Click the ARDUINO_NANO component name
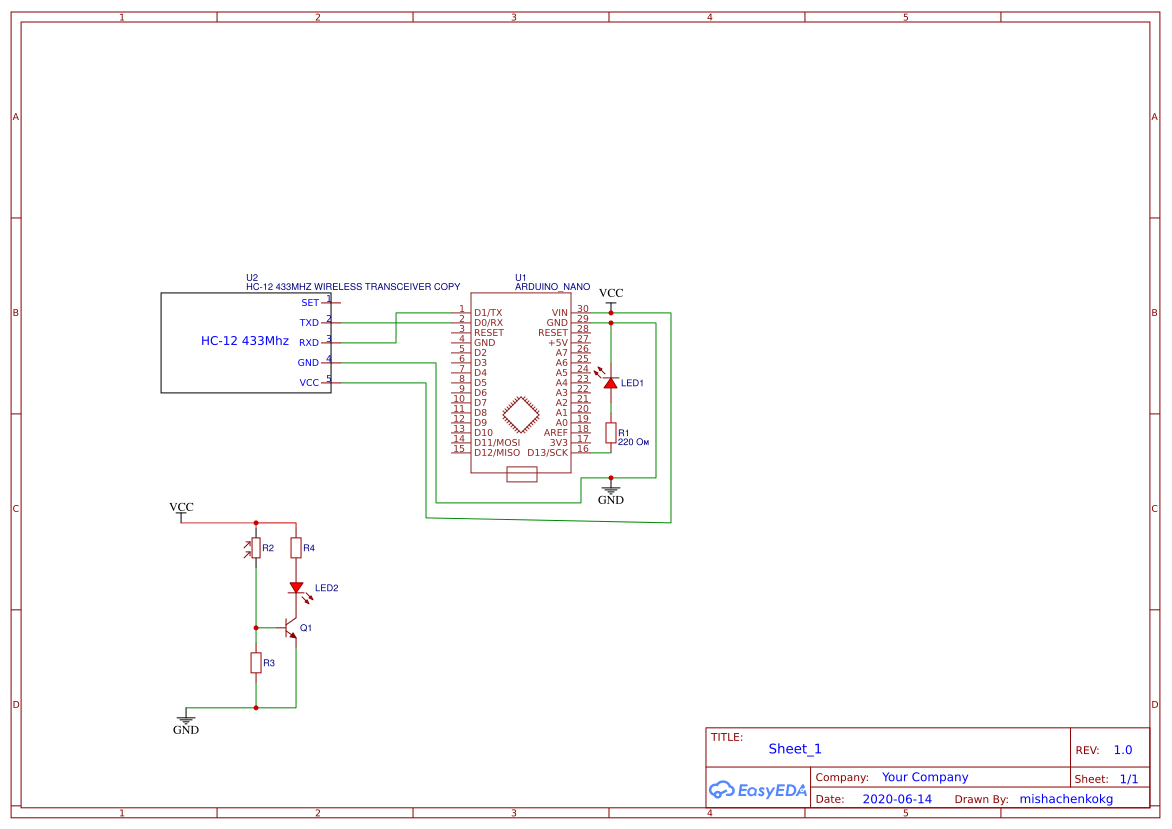Screen dimensions: 1172x829 tap(552, 286)
